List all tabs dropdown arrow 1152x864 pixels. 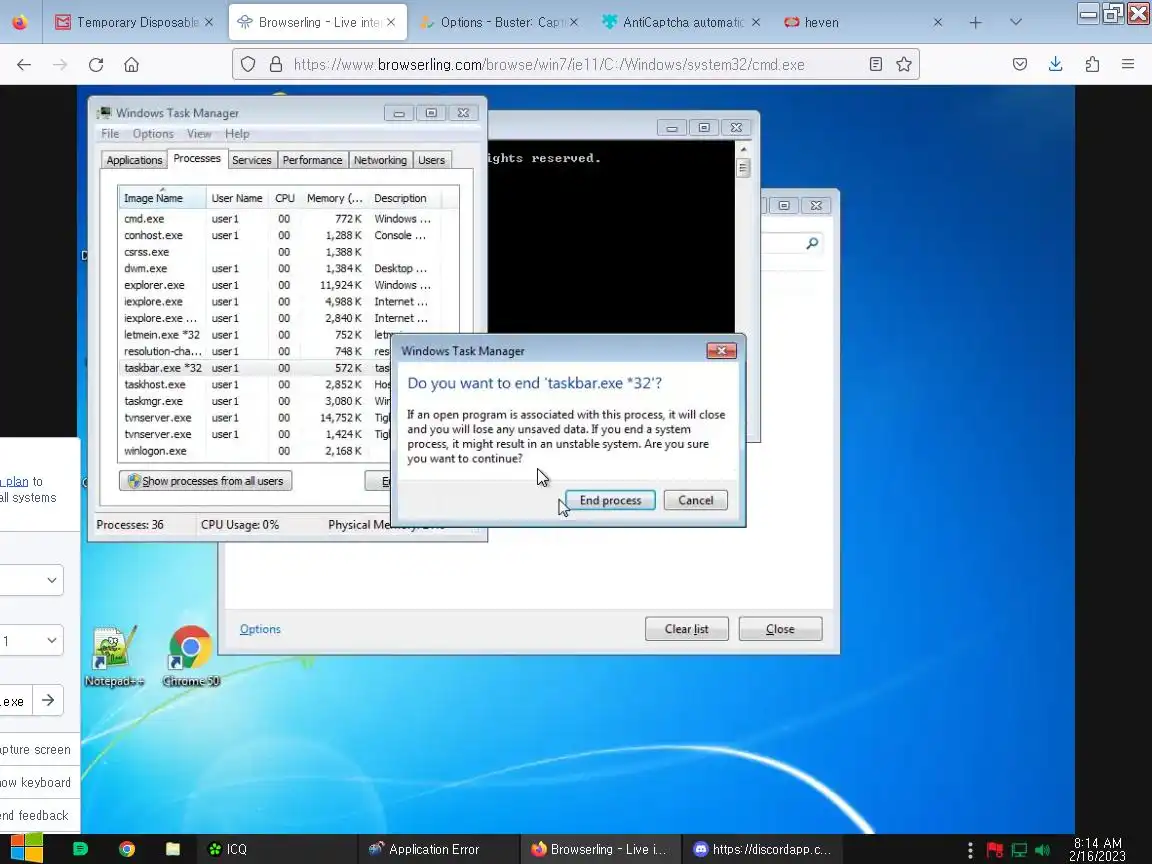click(1015, 23)
